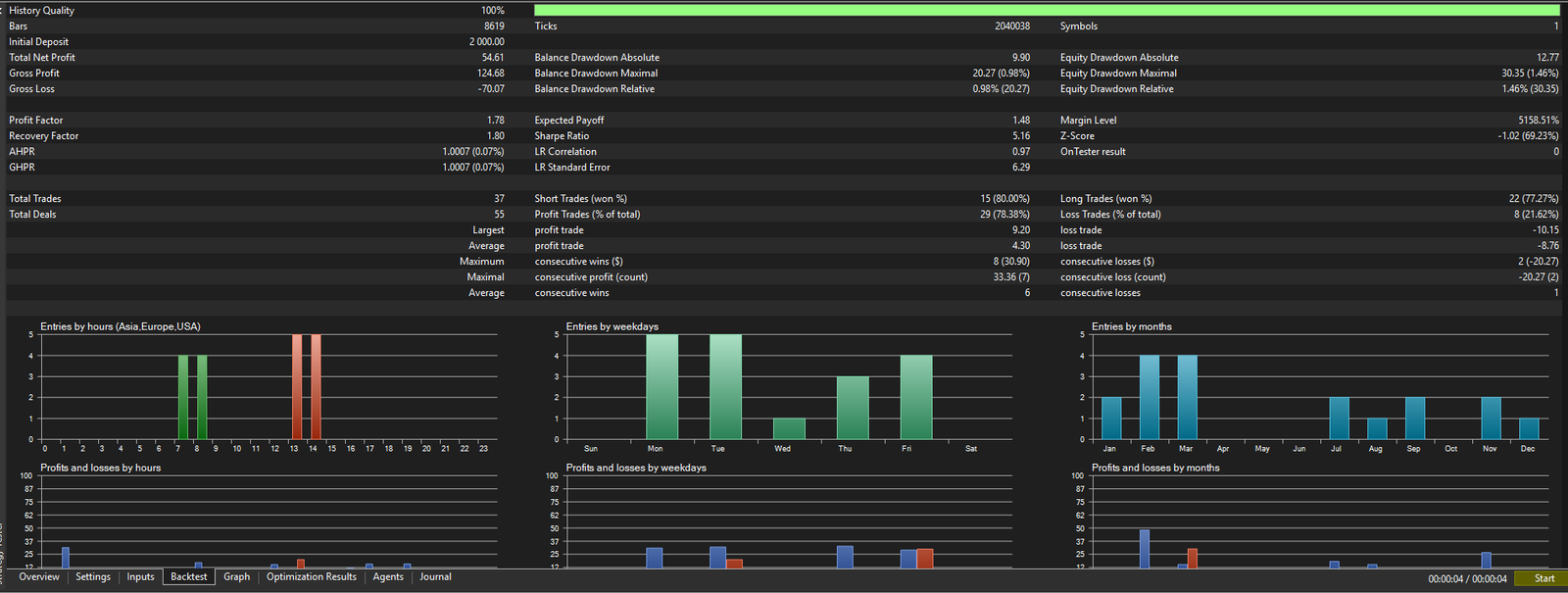Image resolution: width=1568 pixels, height=593 pixels.
Task: Click the average profit trade value 4.30
Action: click(1021, 246)
